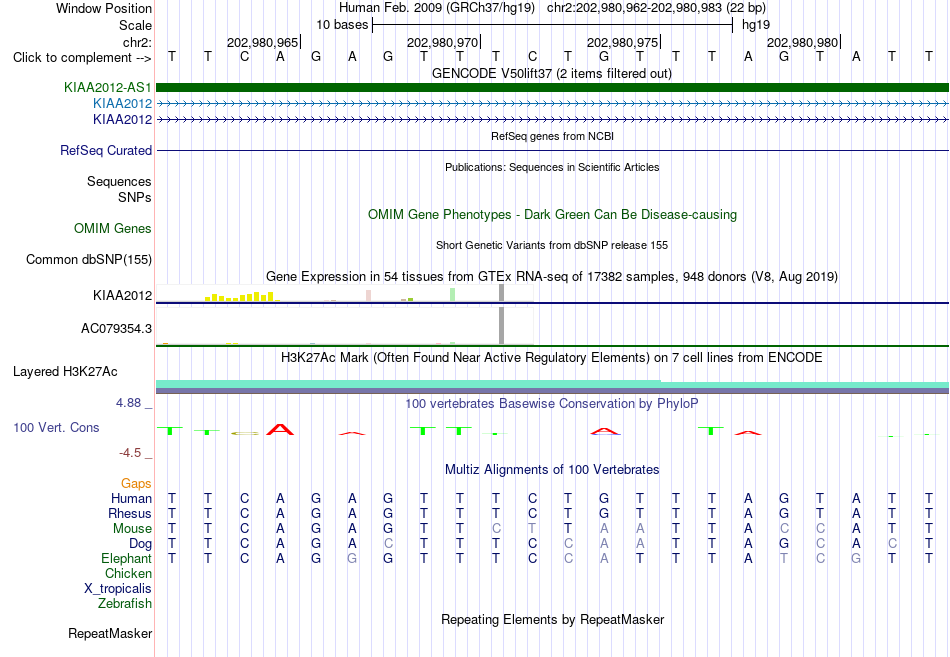Open OMIM Gene Phenotypes track title
The height and width of the screenshot is (657, 950).
552,215
